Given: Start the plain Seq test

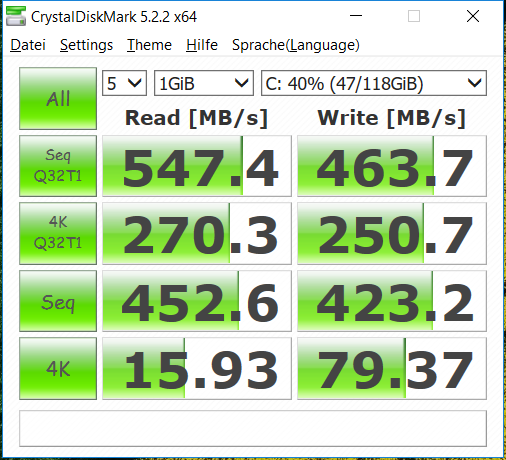Looking at the screenshot, I should [58, 301].
